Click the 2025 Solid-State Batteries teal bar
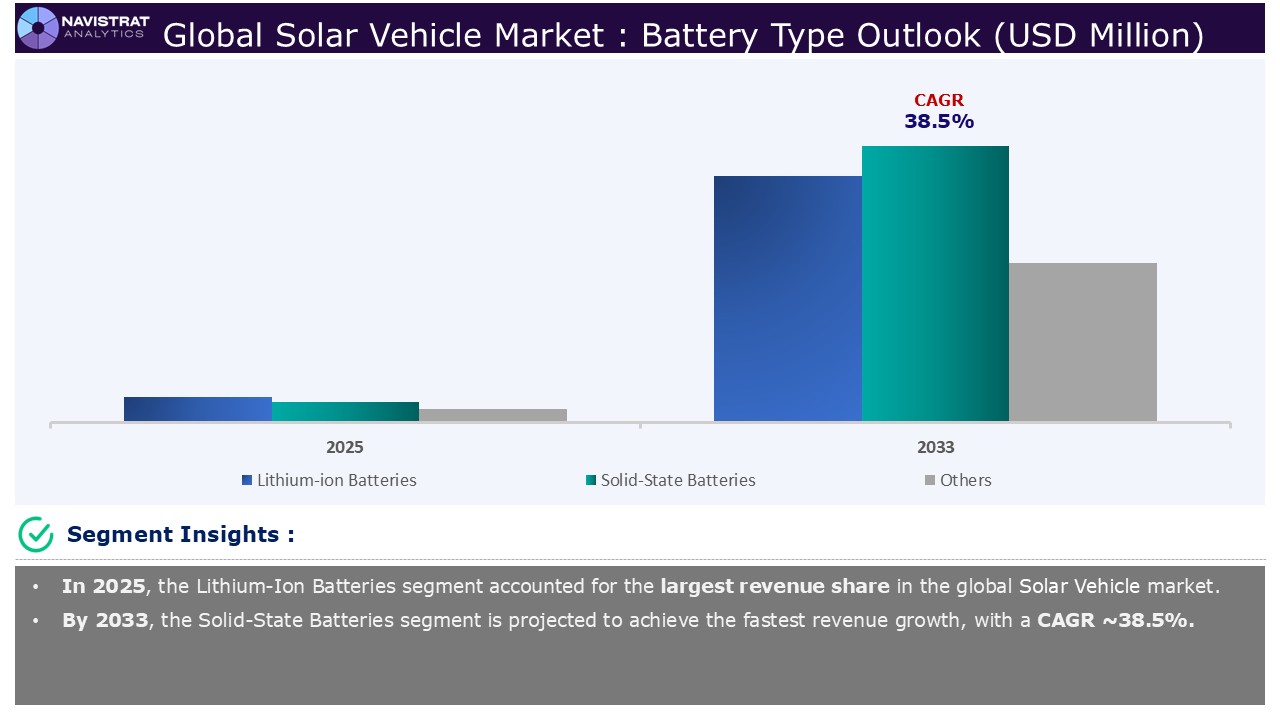Image resolution: width=1280 pixels, height=720 pixels. click(x=345, y=411)
